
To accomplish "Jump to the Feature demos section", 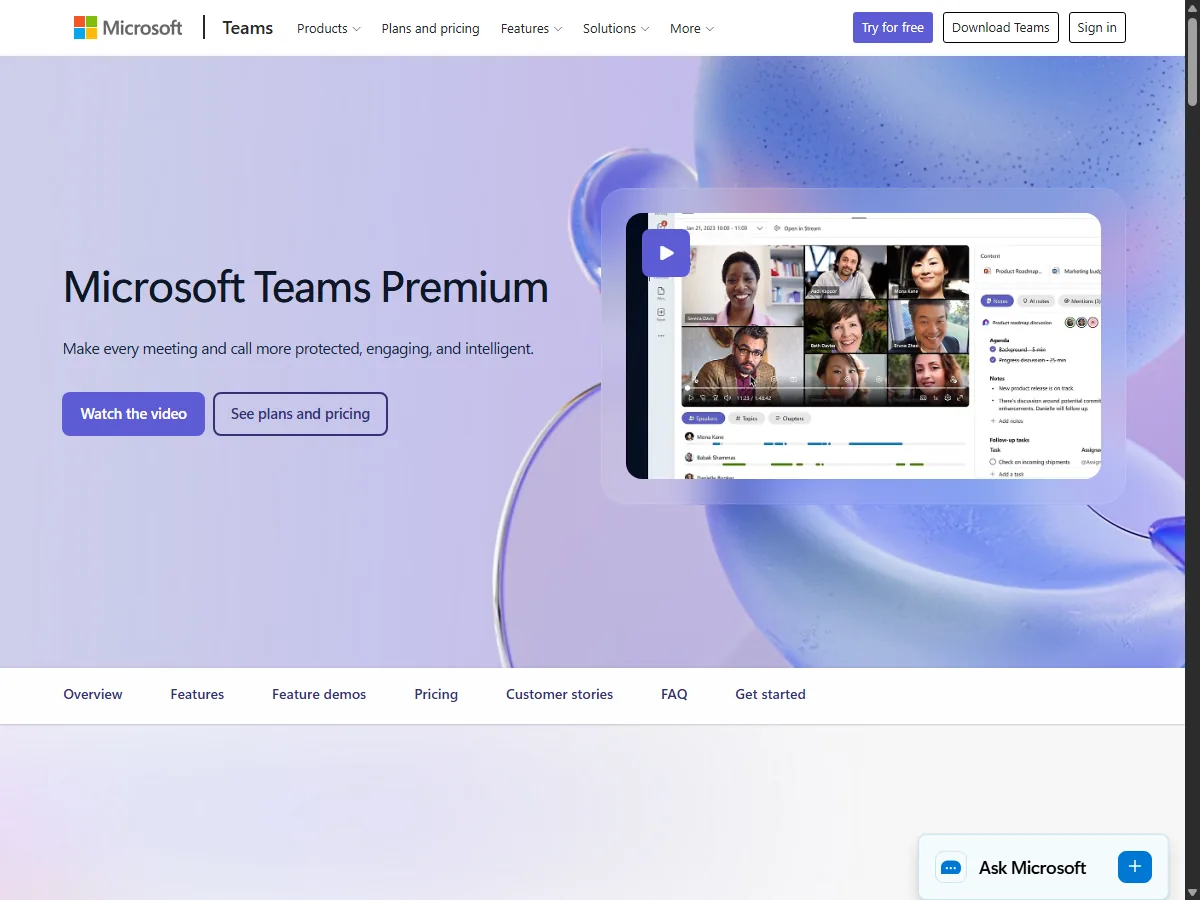I will 319,694.
